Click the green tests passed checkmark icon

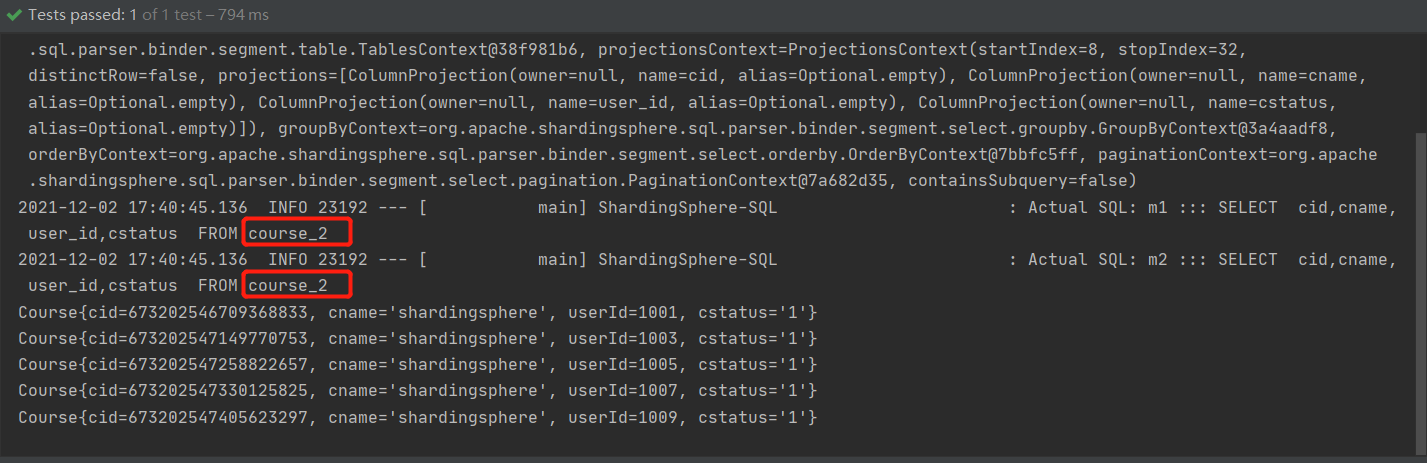pyautogui.click(x=13, y=16)
